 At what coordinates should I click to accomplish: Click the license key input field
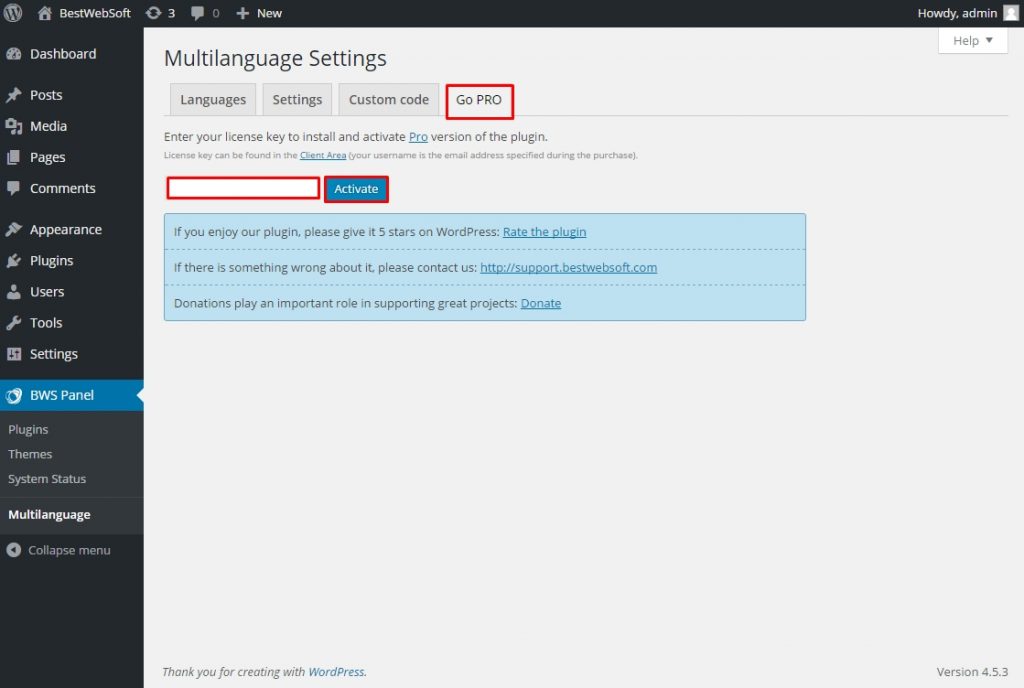tap(242, 188)
